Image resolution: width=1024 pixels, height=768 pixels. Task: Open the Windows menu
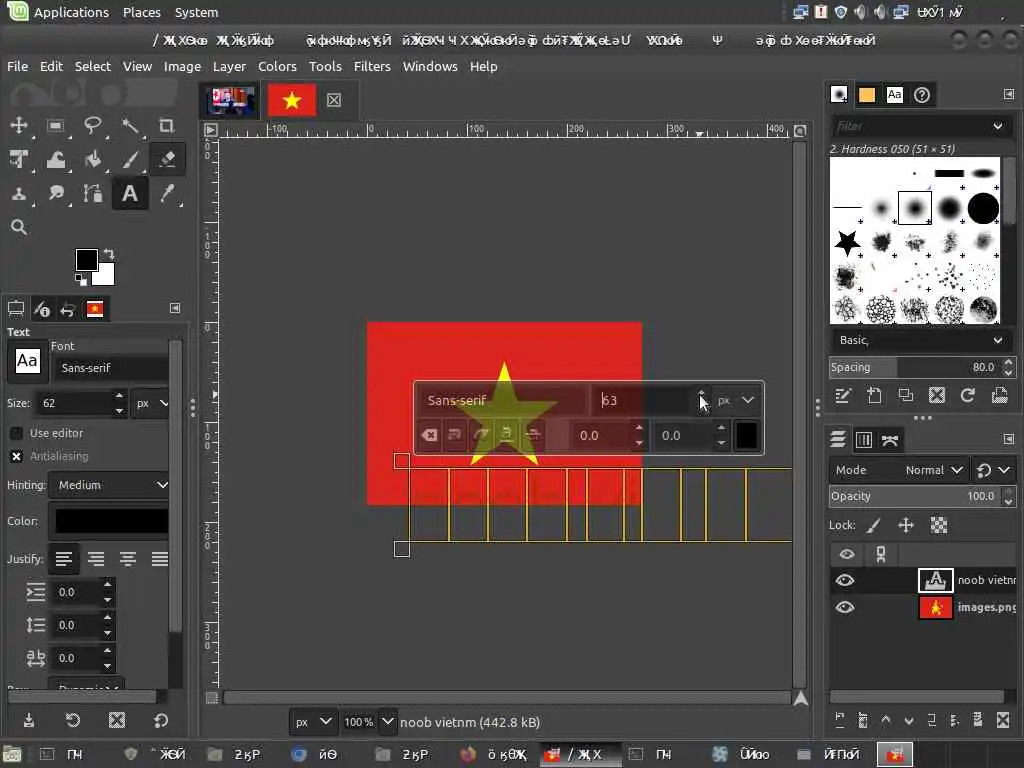pyautogui.click(x=430, y=66)
